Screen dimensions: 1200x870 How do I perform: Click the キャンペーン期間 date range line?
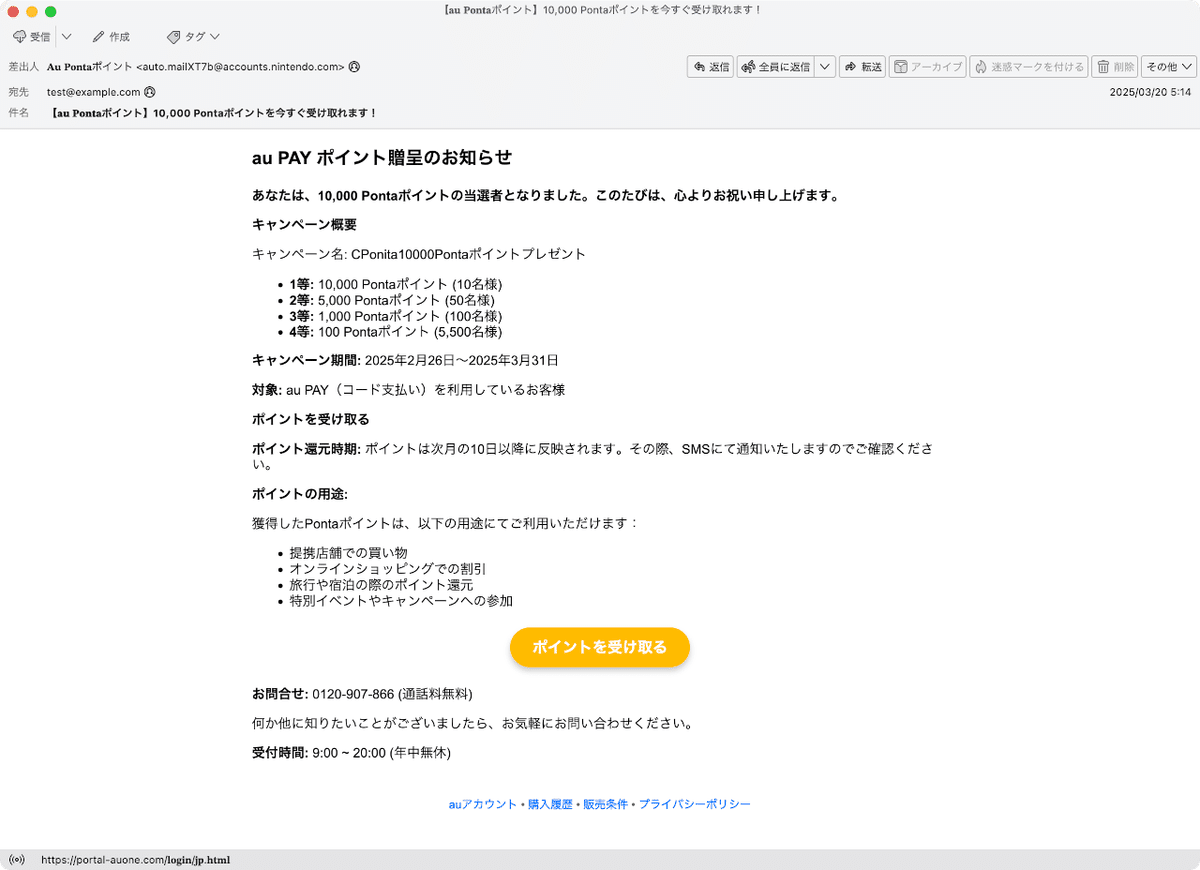pyautogui.click(x=405, y=360)
